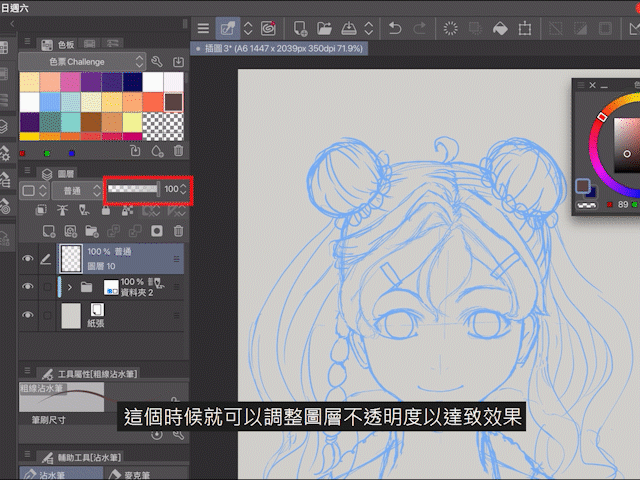Toggle Lock Layer padlock
Viewport: 640px width, 480px height.
pyautogui.click(x=106, y=210)
